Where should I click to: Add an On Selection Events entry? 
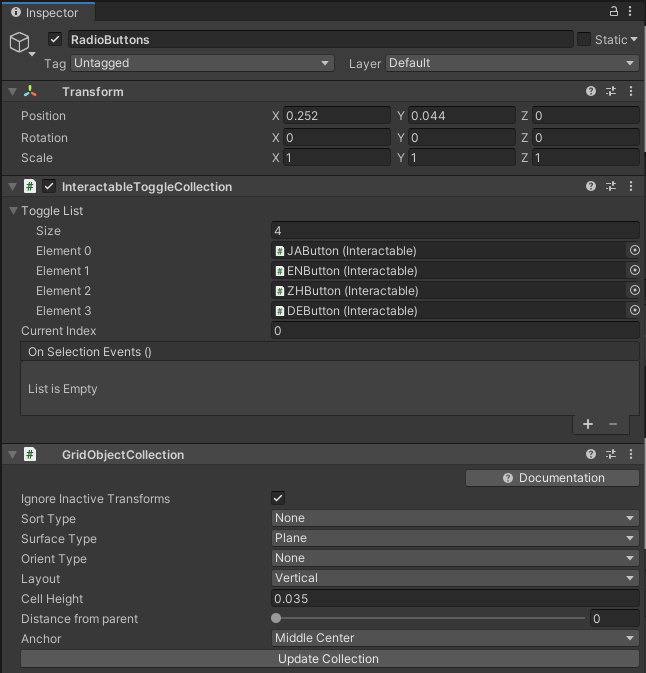(588, 424)
